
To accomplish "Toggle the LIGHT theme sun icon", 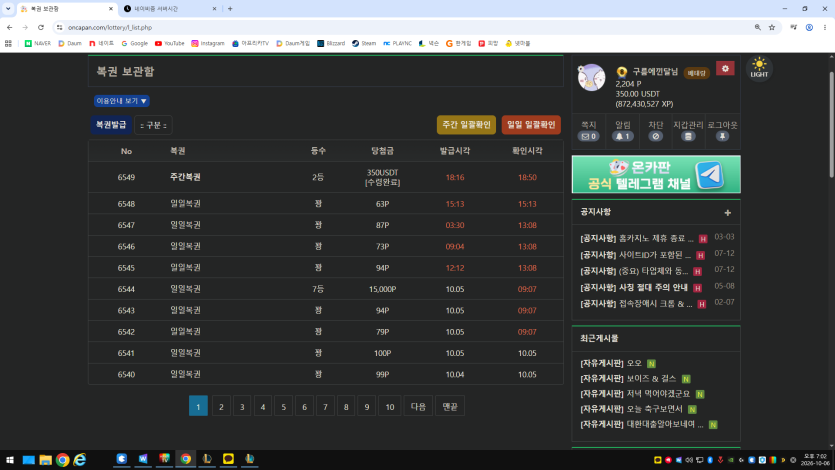I will click(759, 68).
